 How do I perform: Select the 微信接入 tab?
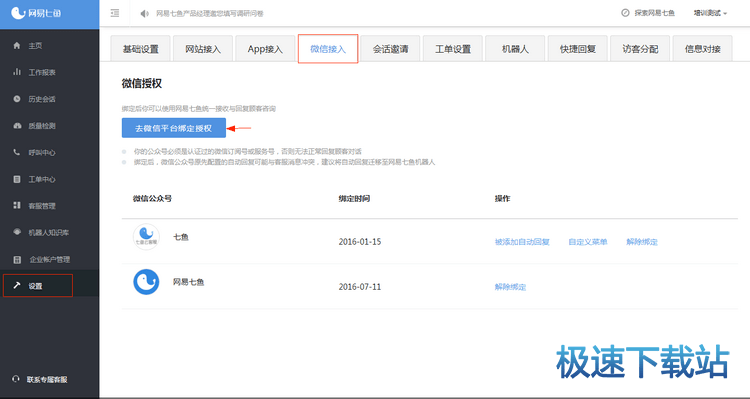pyautogui.click(x=328, y=49)
